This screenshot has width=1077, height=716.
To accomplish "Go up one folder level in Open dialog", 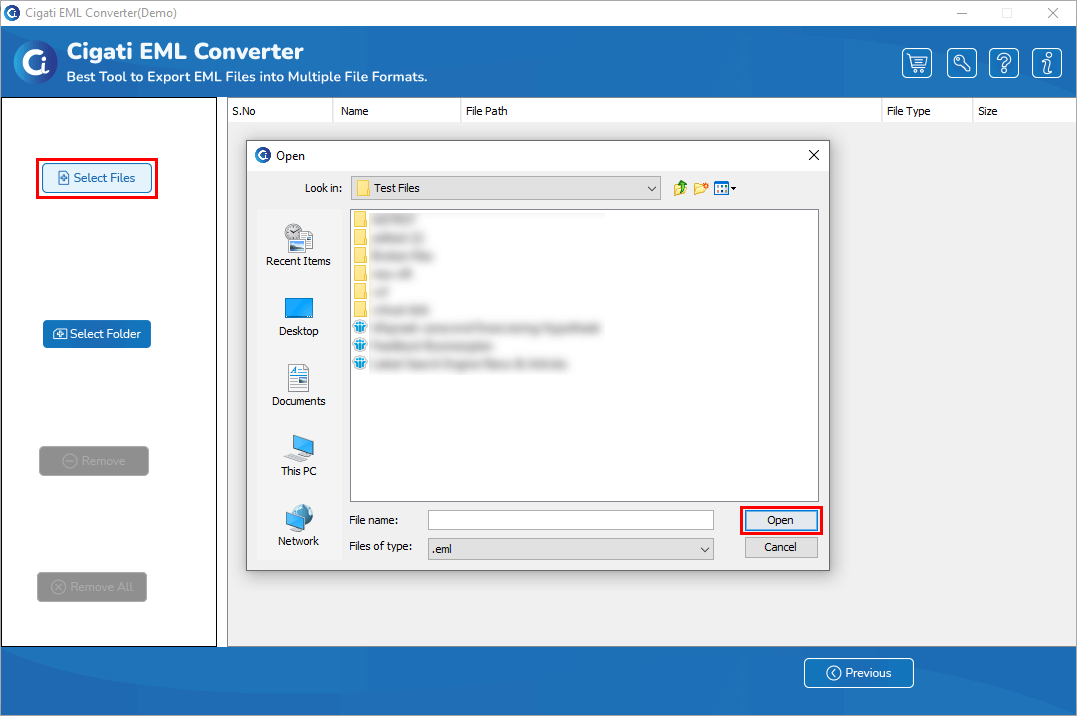I will tap(680, 188).
